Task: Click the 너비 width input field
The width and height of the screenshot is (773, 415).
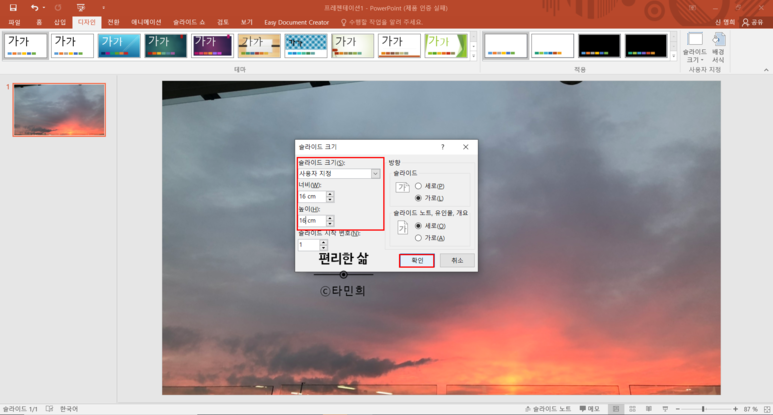Action: click(x=312, y=196)
